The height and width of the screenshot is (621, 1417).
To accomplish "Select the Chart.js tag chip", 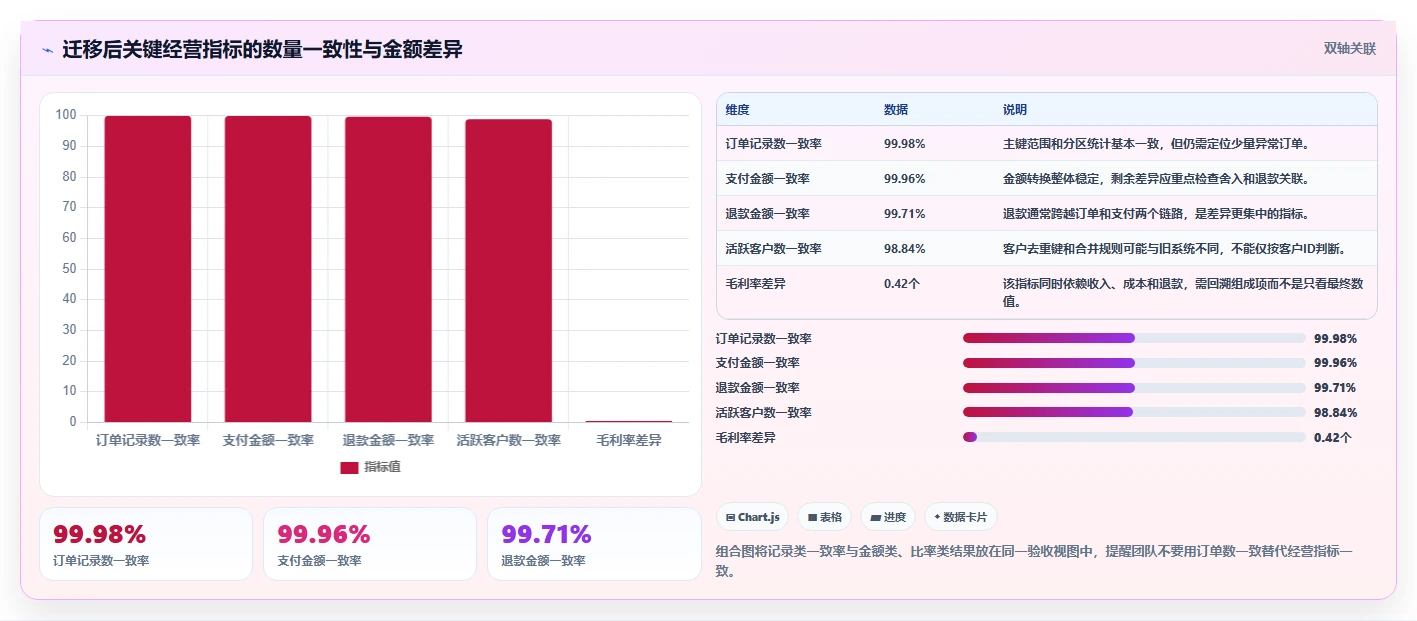I will (x=752, y=517).
